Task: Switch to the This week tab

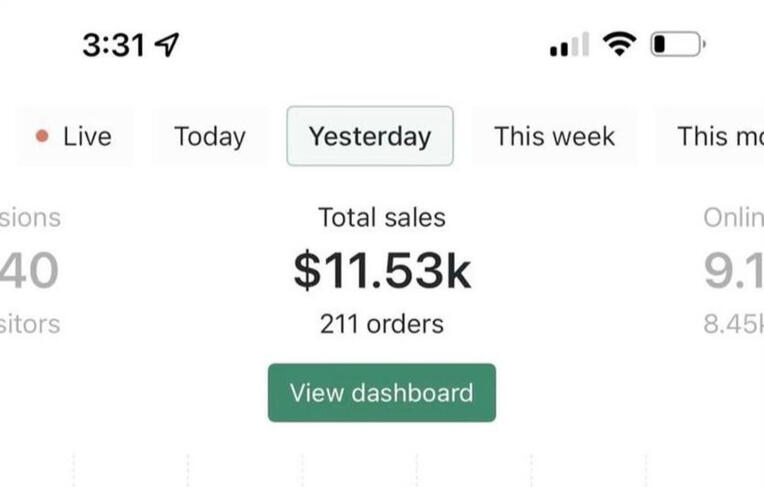Action: 554,136
